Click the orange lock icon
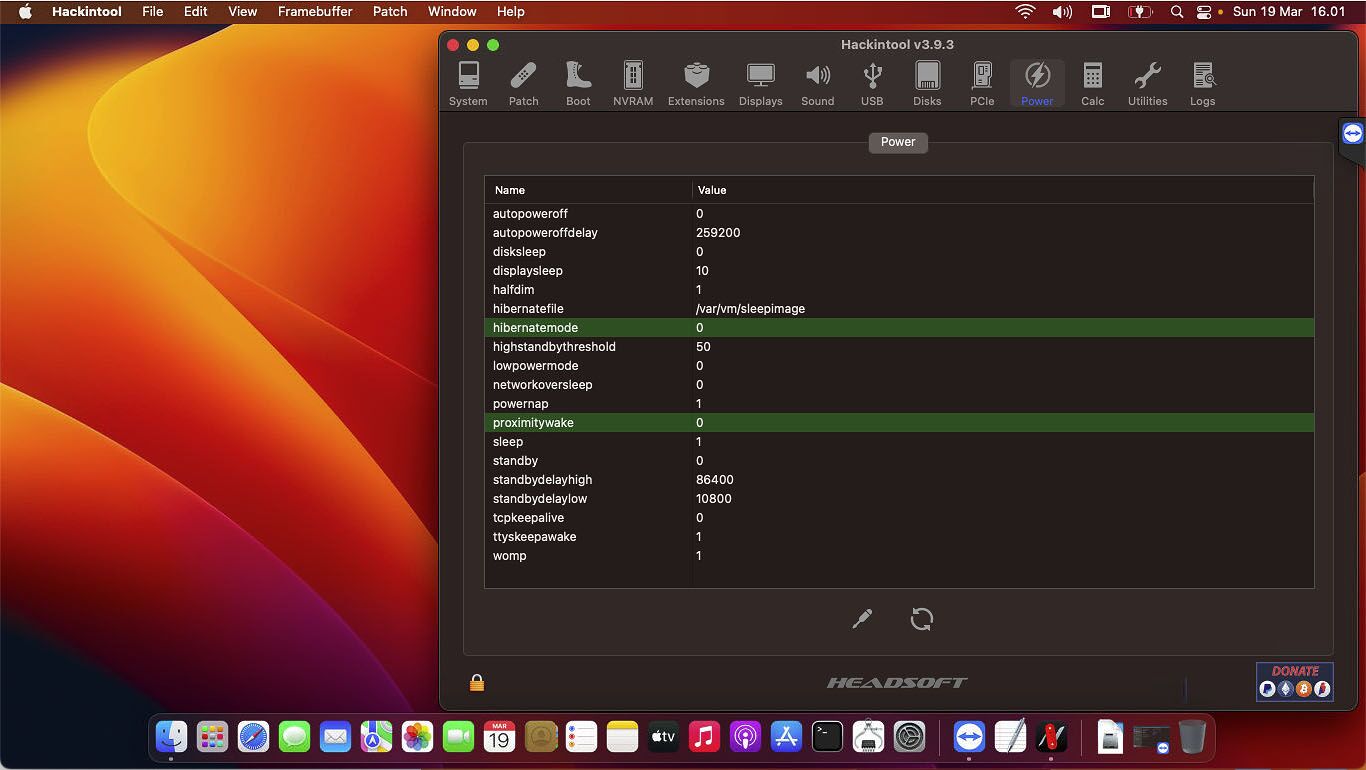The image size is (1366, 770). coord(477,683)
